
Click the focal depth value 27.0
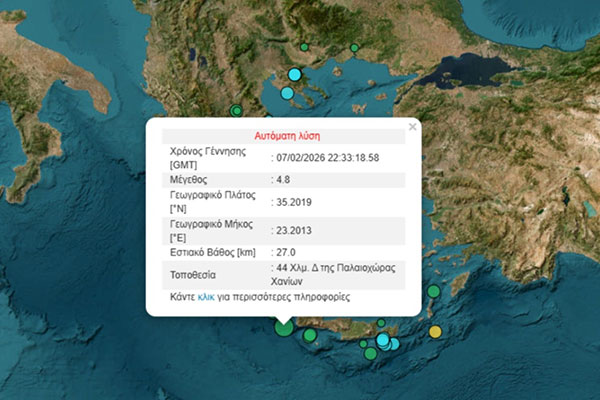tap(288, 253)
